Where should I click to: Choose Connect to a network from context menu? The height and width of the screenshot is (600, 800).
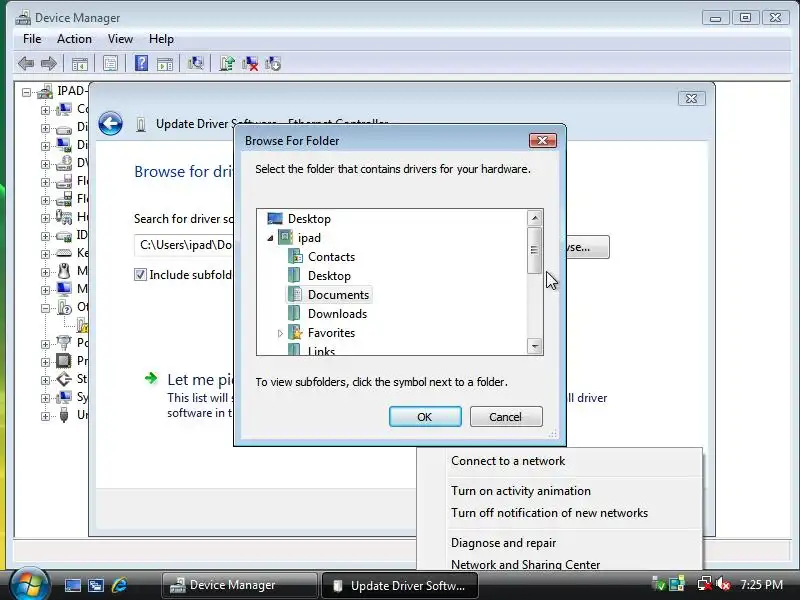pyautogui.click(x=559, y=461)
